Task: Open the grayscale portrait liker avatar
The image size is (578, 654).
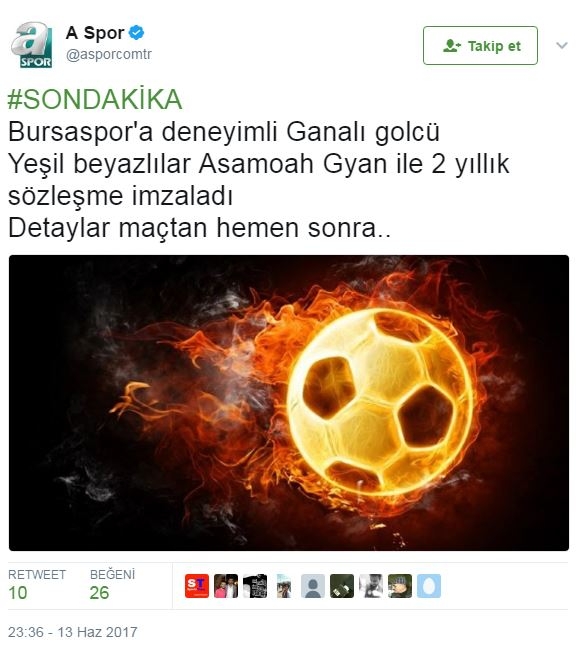Action: click(x=371, y=586)
